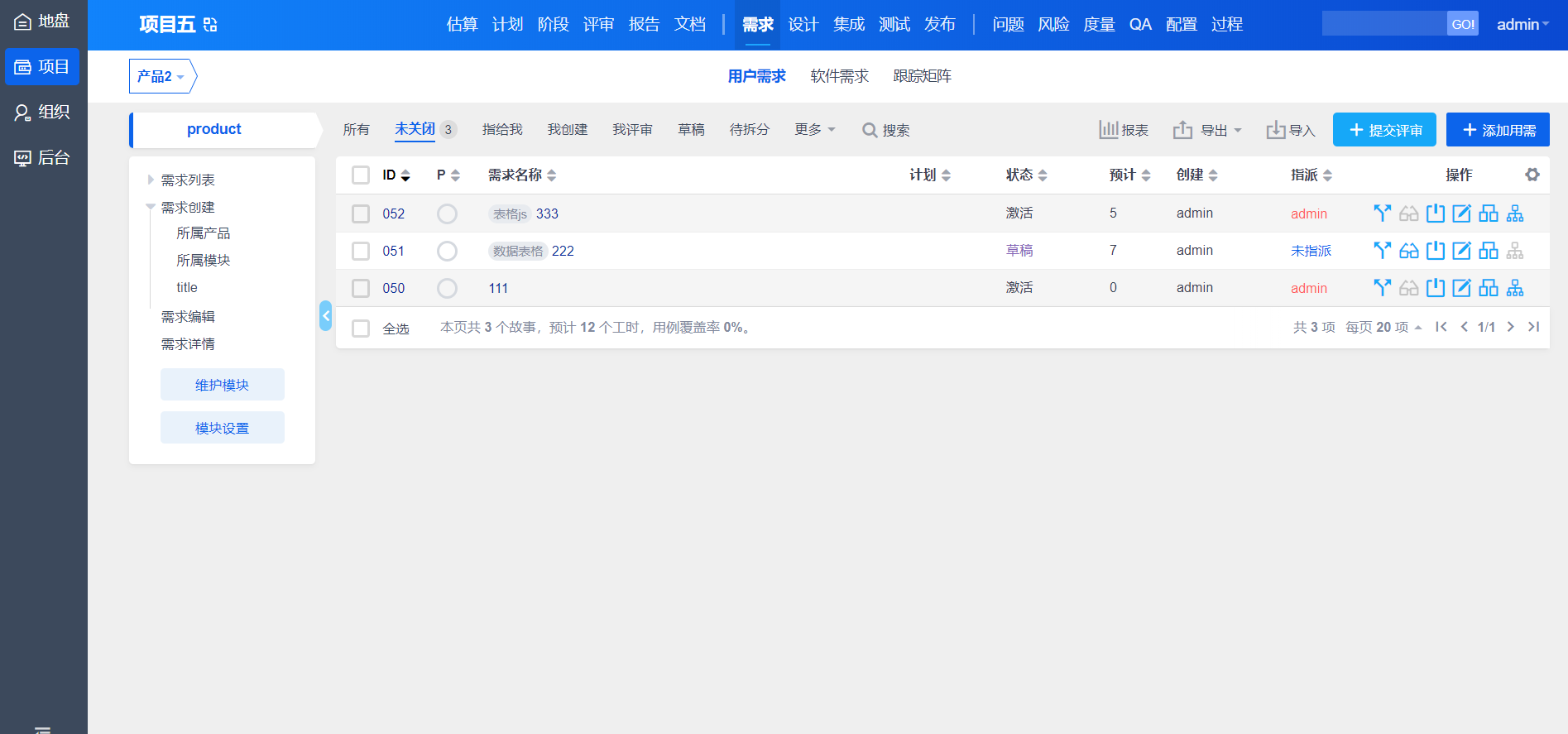
Task: Click the two-box decompose icon in row 051
Action: tap(1489, 251)
